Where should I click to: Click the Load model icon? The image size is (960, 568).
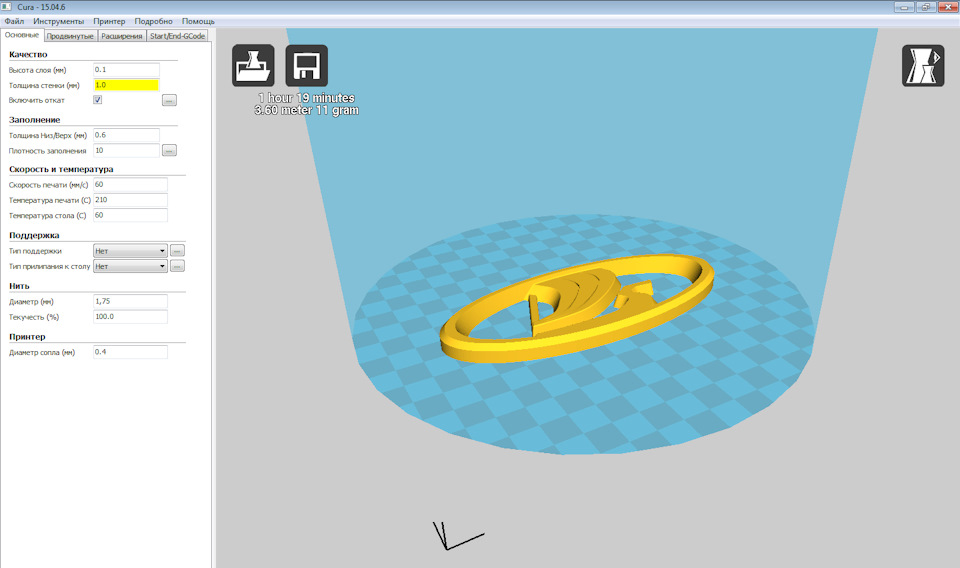coord(253,65)
